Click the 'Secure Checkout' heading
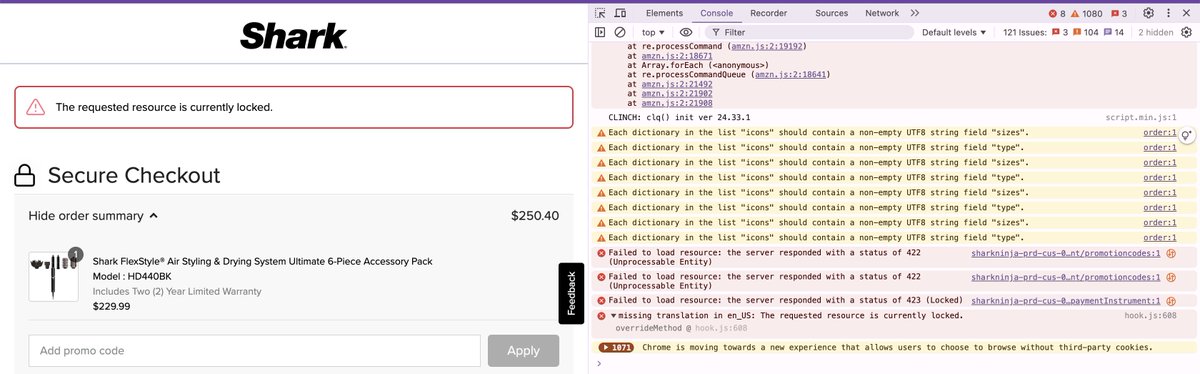This screenshot has width=1200, height=374. (134, 176)
